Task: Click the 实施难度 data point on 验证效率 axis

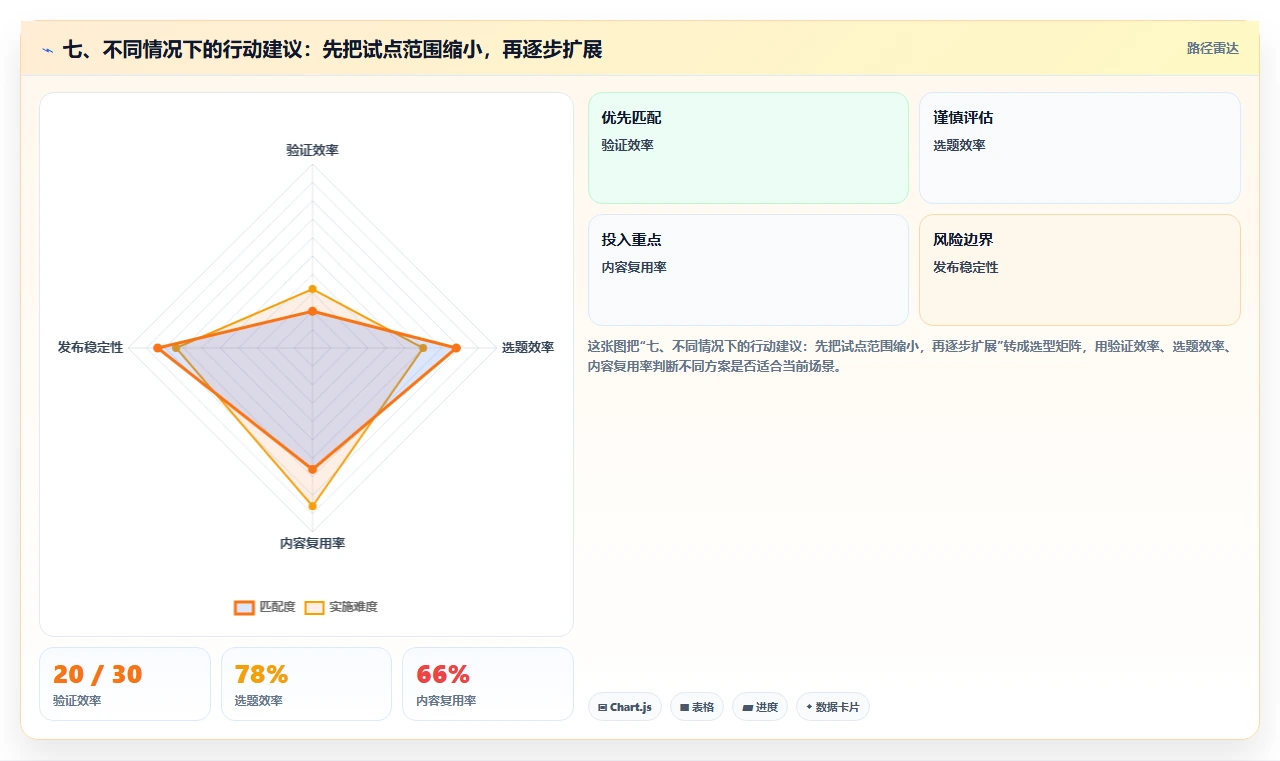Action: [312, 289]
